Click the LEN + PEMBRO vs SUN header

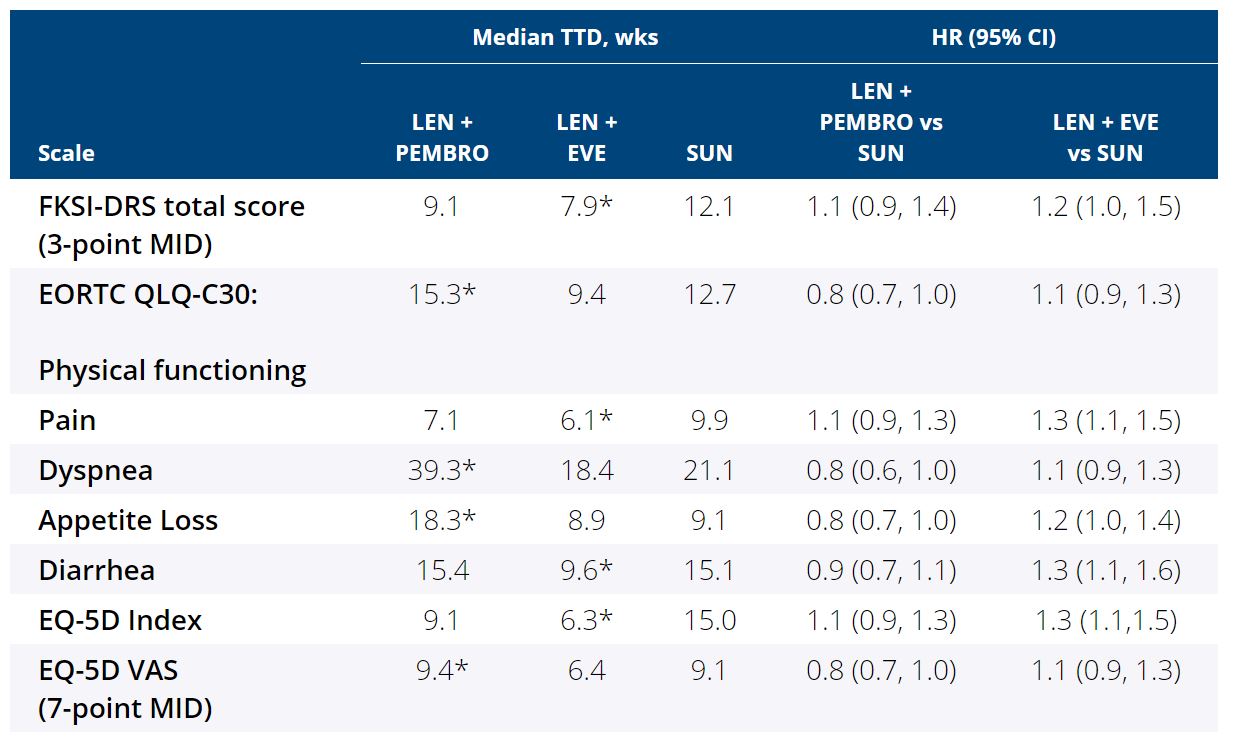(x=880, y=122)
